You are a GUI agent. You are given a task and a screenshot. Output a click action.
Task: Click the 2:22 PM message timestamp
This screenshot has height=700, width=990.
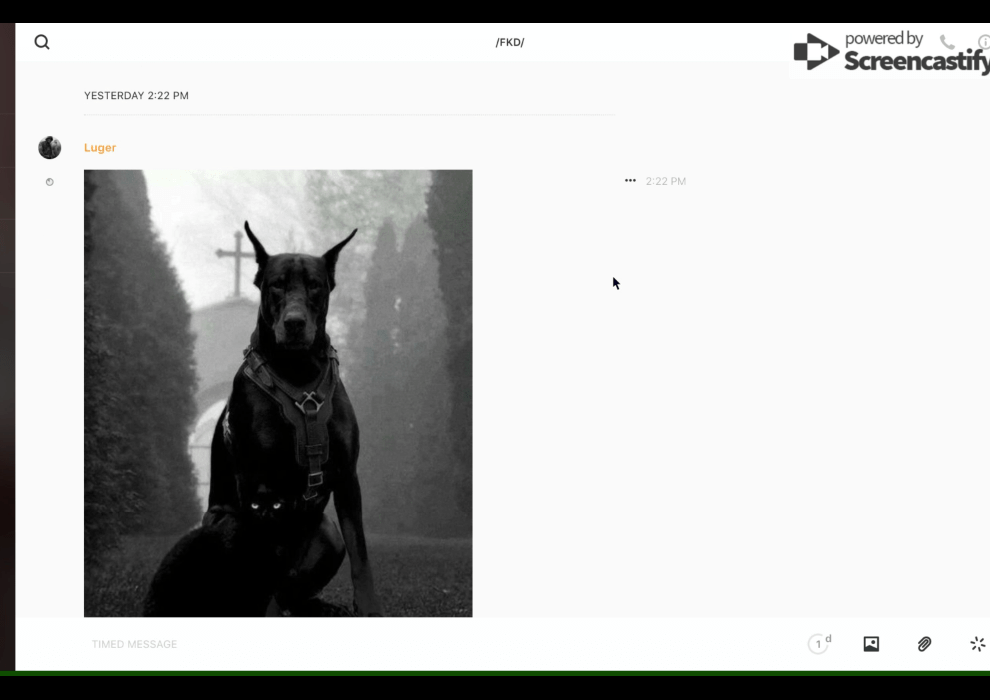coord(666,181)
